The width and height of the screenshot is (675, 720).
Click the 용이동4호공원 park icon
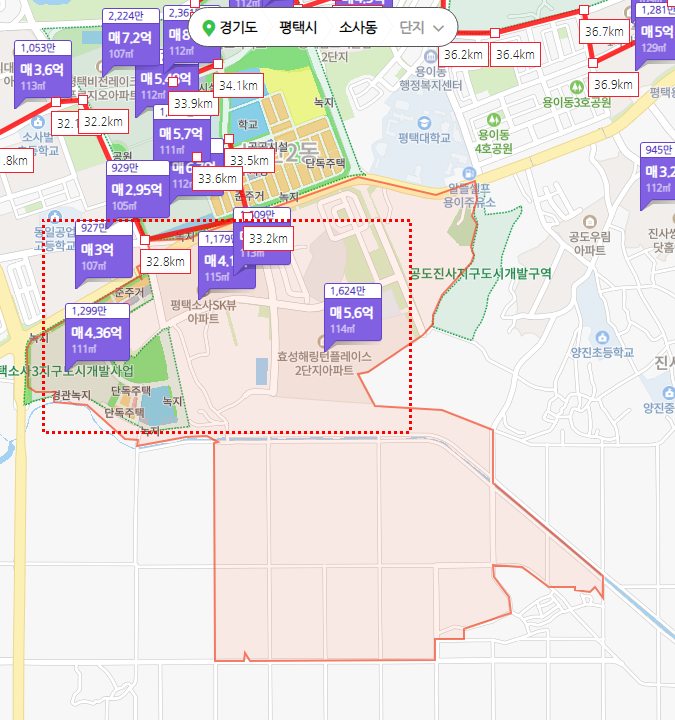[x=494, y=120]
